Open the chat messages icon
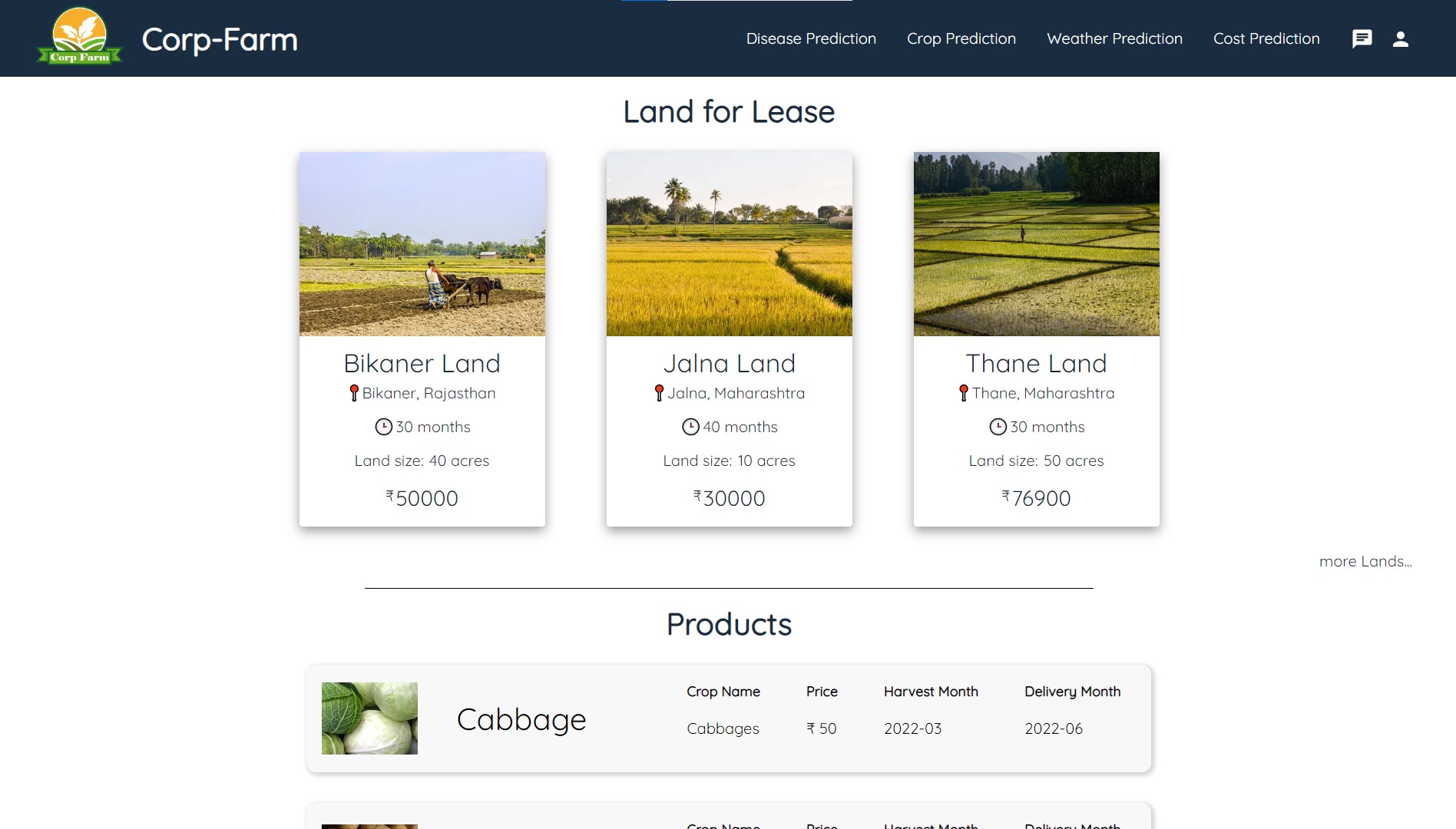The width and height of the screenshot is (1456, 829). [x=1362, y=39]
